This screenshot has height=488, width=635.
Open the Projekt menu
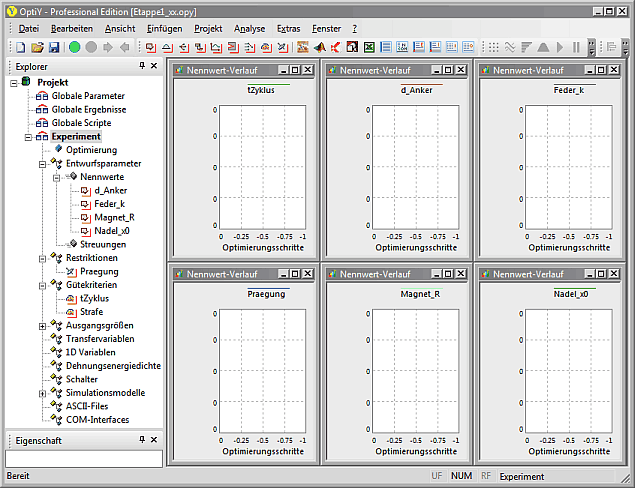click(x=208, y=29)
